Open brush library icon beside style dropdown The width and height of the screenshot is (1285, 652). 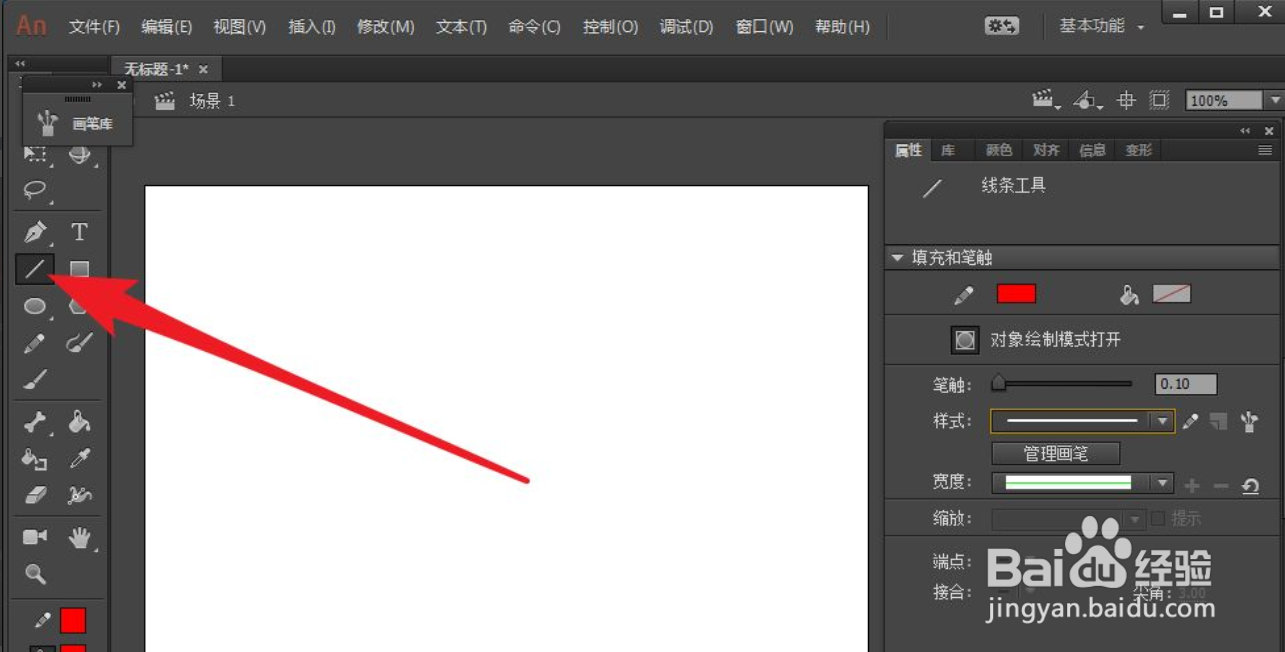point(1249,422)
